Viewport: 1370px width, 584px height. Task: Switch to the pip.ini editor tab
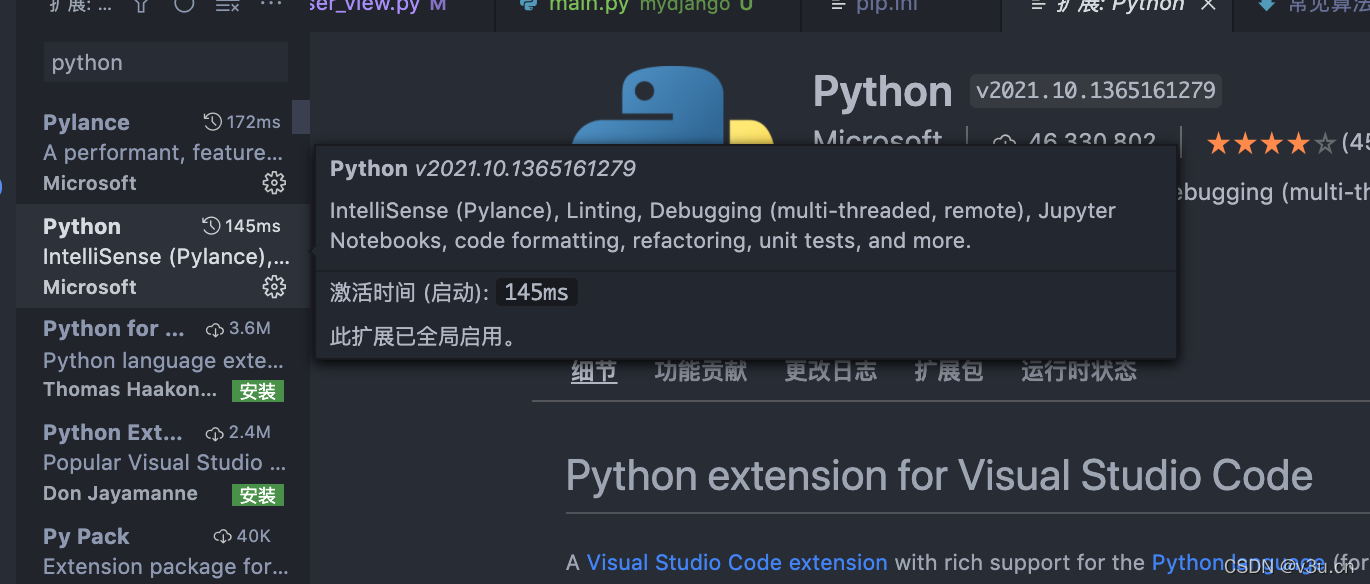click(x=886, y=6)
